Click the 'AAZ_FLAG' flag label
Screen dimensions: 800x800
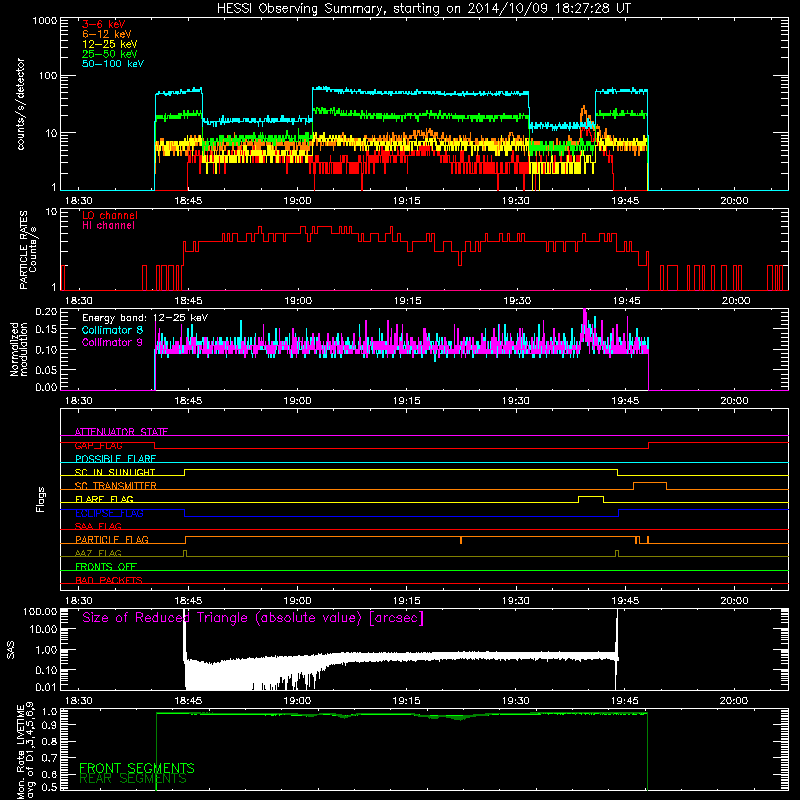point(98,553)
